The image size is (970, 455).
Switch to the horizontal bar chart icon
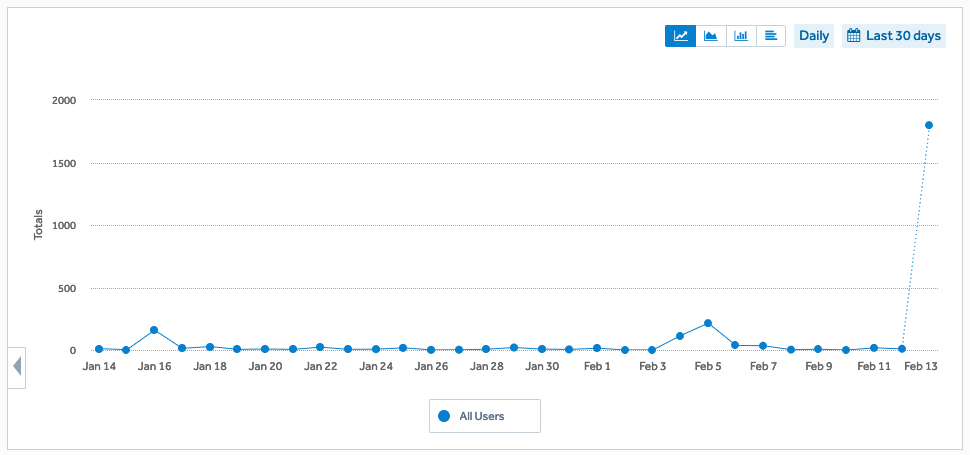[771, 36]
